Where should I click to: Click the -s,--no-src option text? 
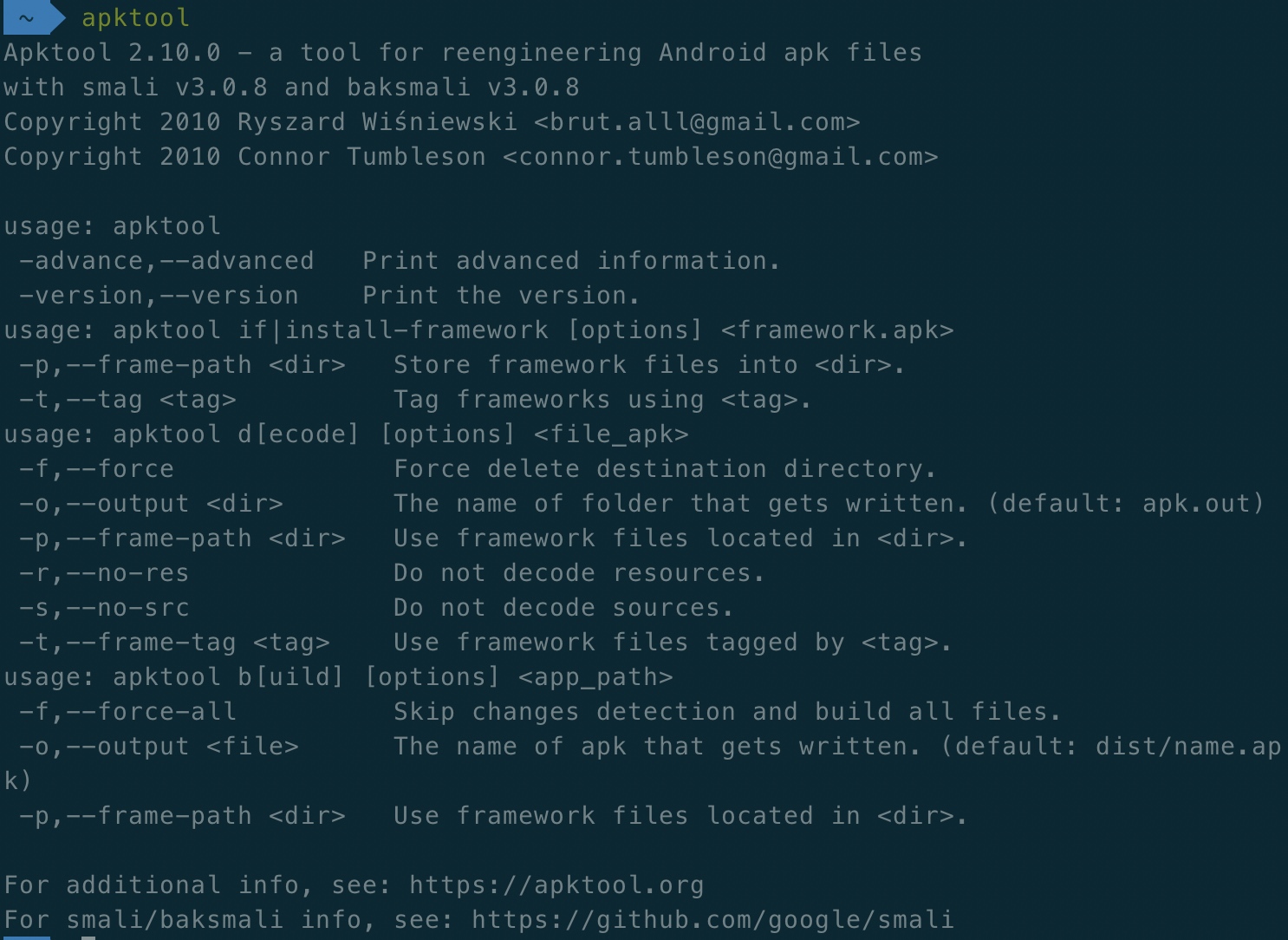(104, 608)
